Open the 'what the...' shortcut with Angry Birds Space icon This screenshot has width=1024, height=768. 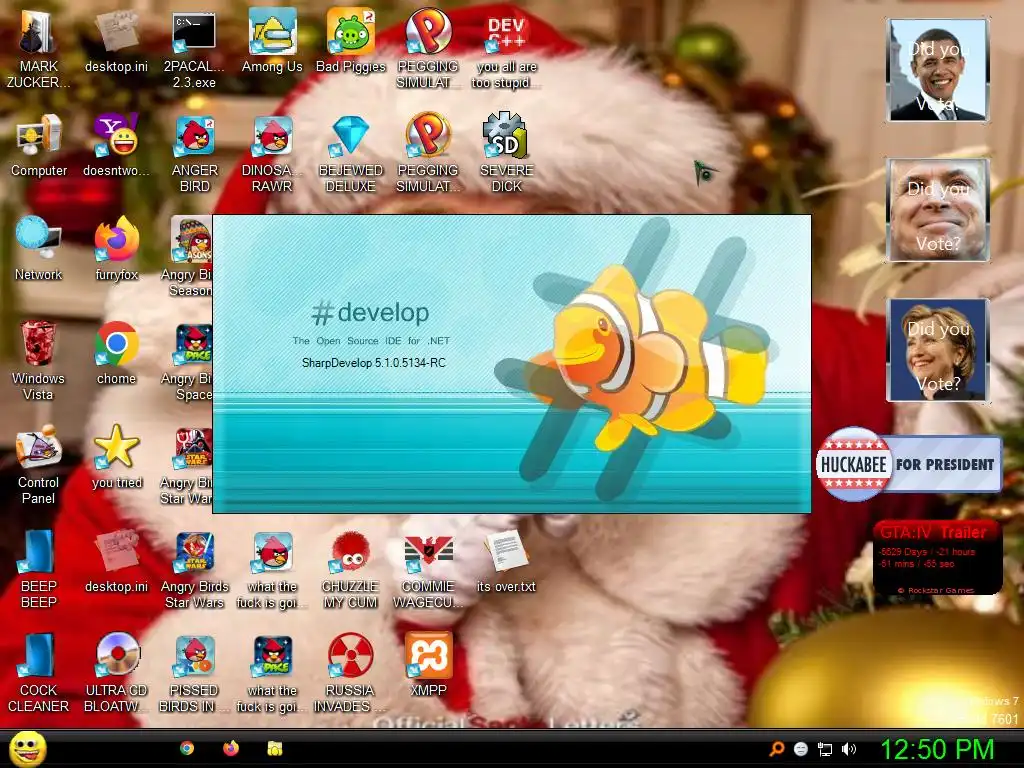click(x=272, y=673)
